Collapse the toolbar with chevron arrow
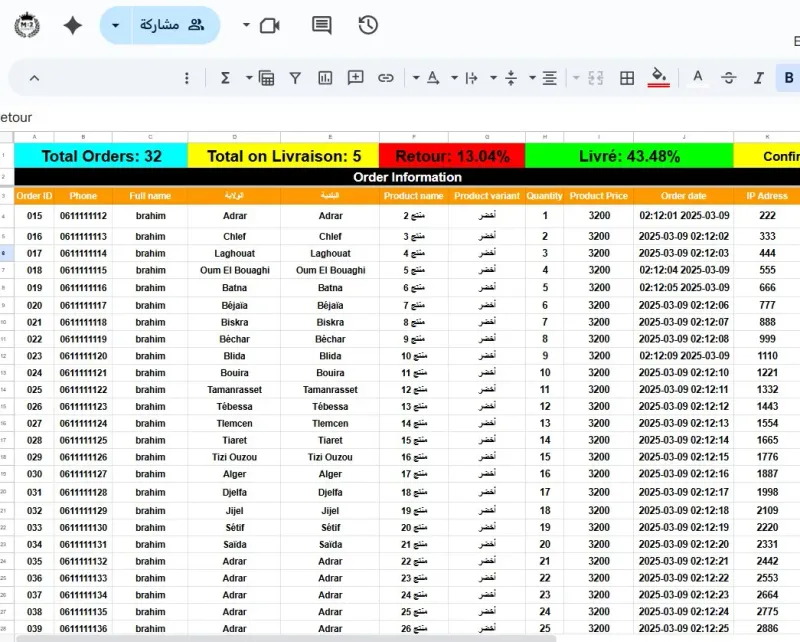 (x=34, y=78)
